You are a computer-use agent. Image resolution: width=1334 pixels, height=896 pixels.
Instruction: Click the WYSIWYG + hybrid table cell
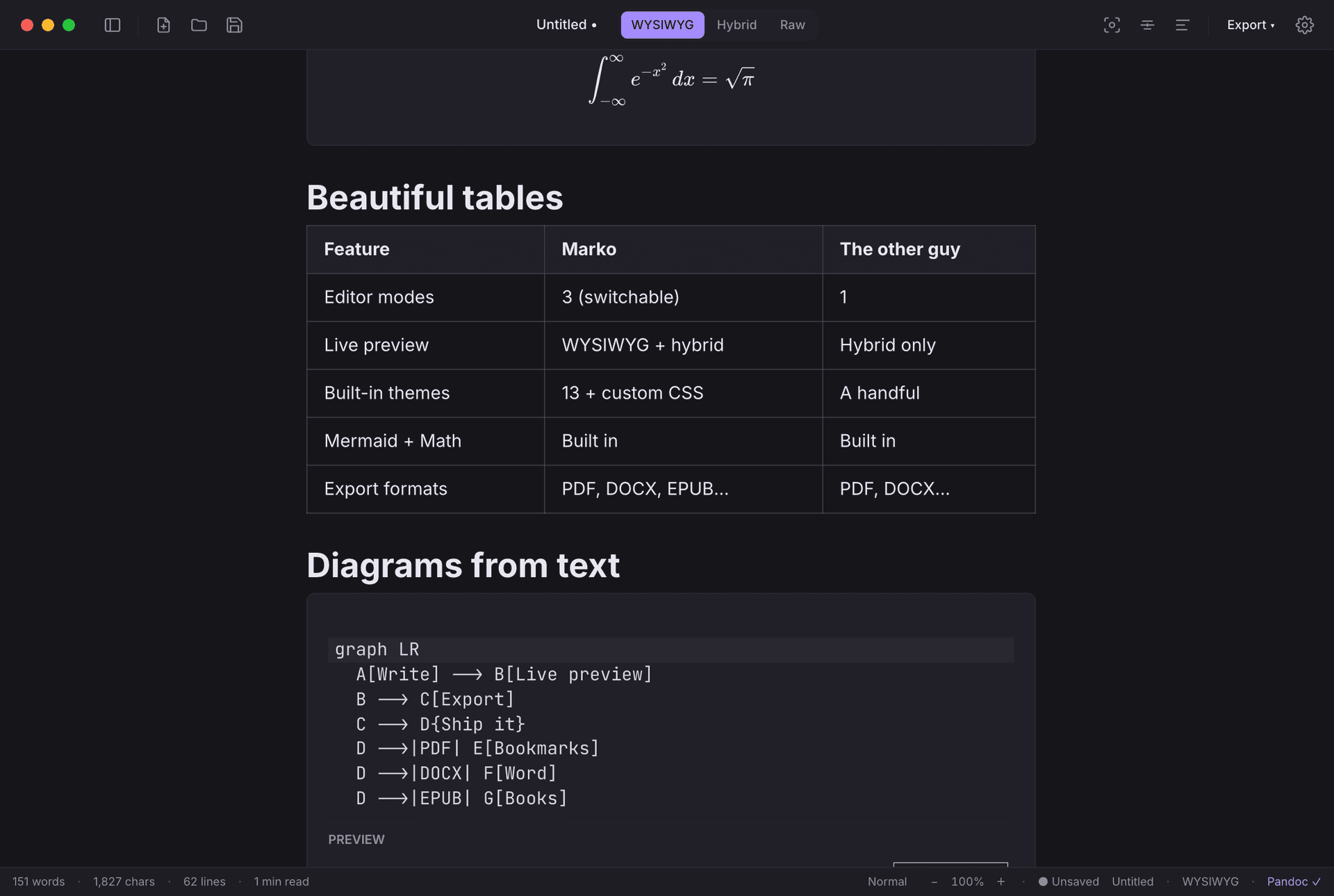pos(684,345)
